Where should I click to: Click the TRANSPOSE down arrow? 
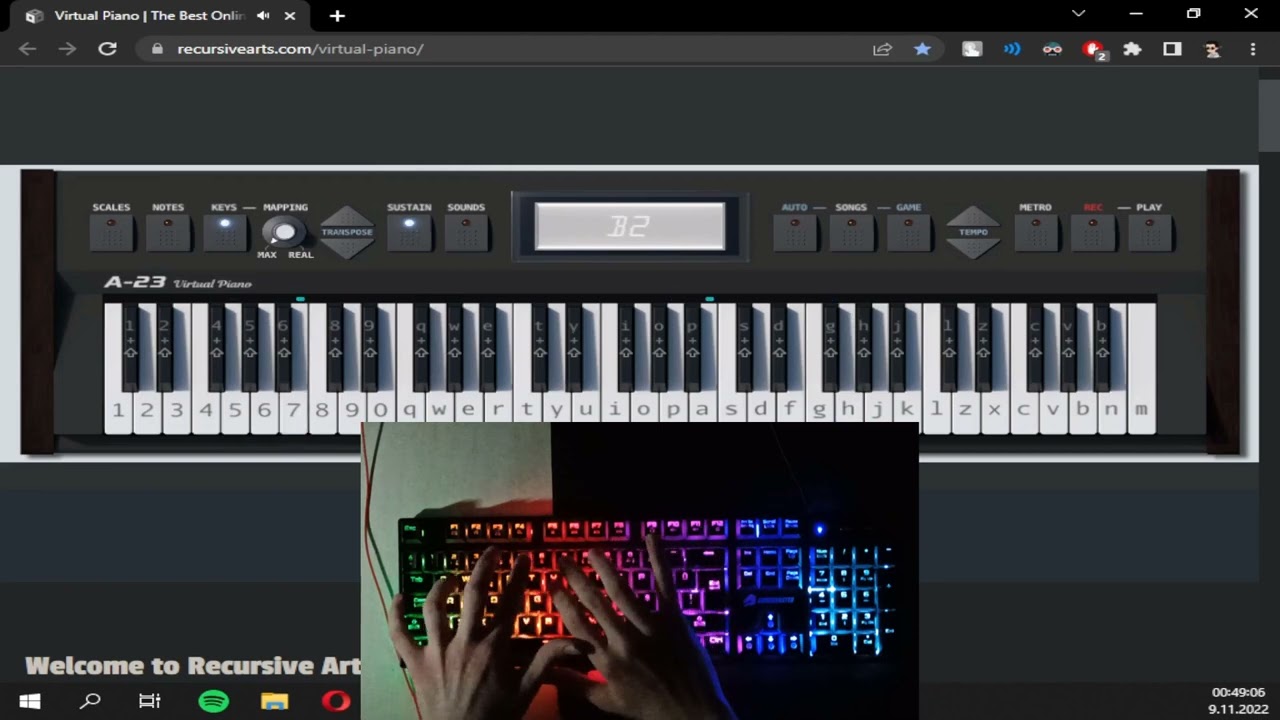click(347, 248)
